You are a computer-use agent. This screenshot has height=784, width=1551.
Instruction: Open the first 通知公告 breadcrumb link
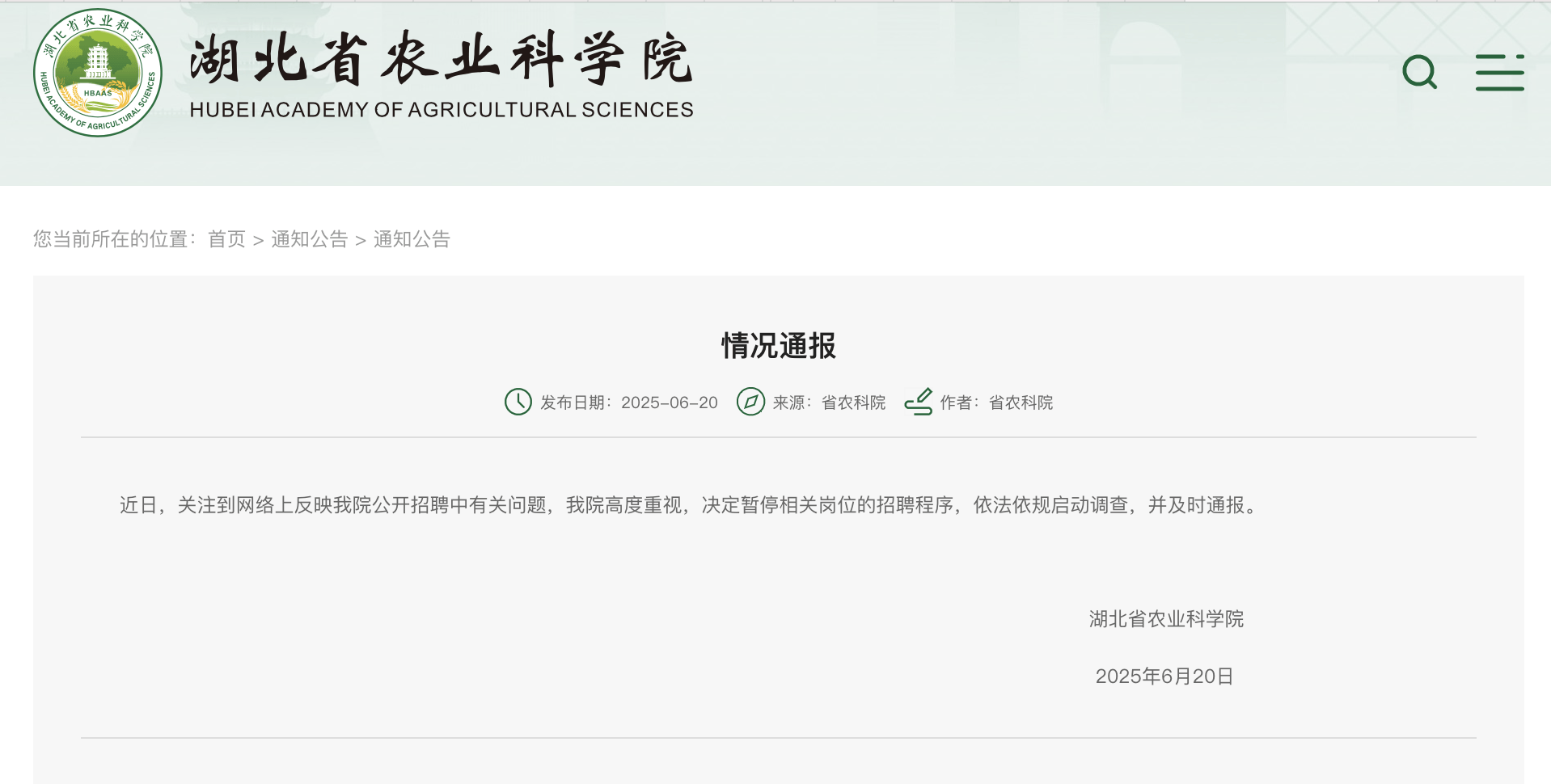click(310, 239)
